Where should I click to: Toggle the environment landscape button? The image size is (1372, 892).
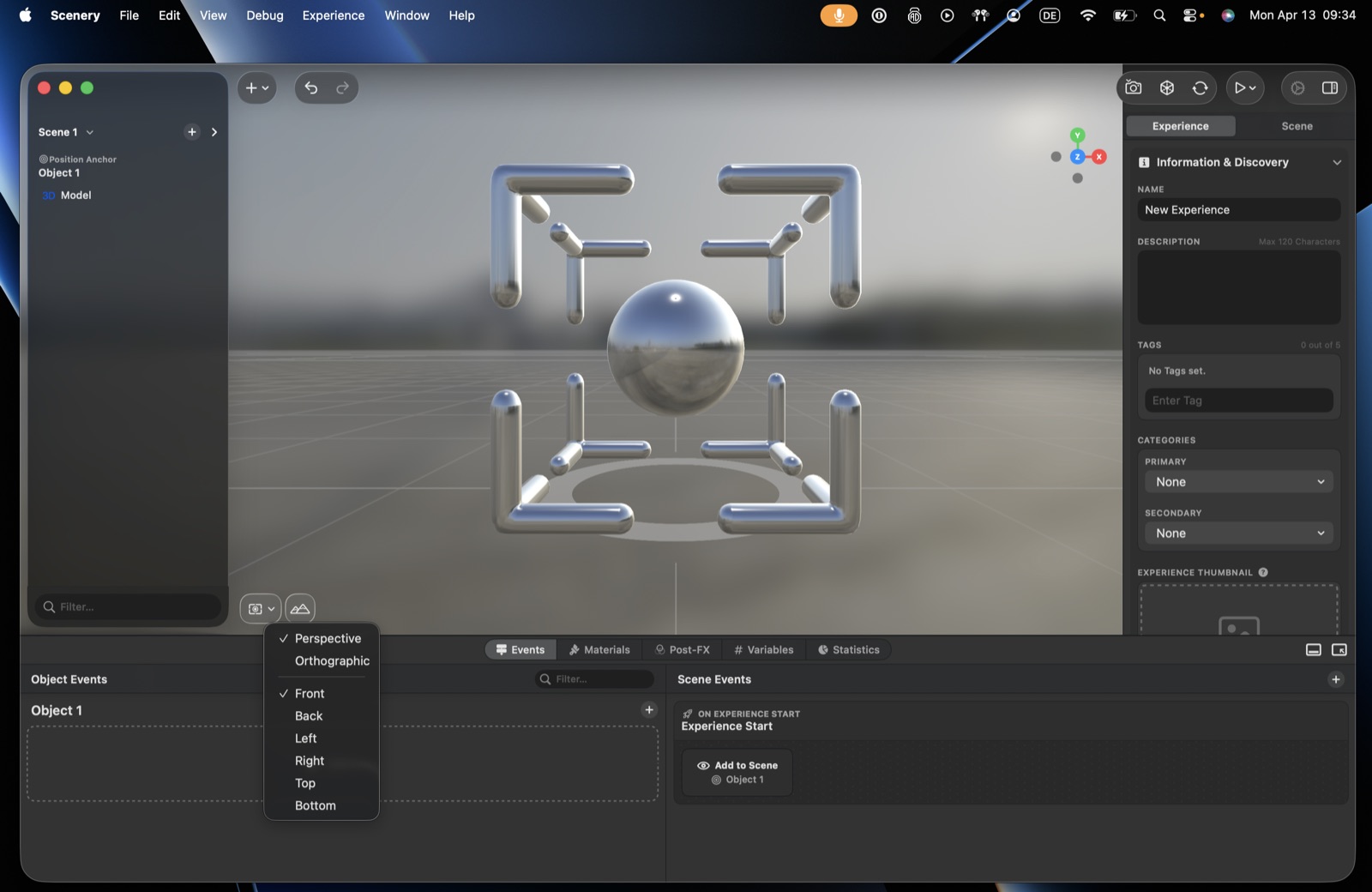tap(300, 609)
